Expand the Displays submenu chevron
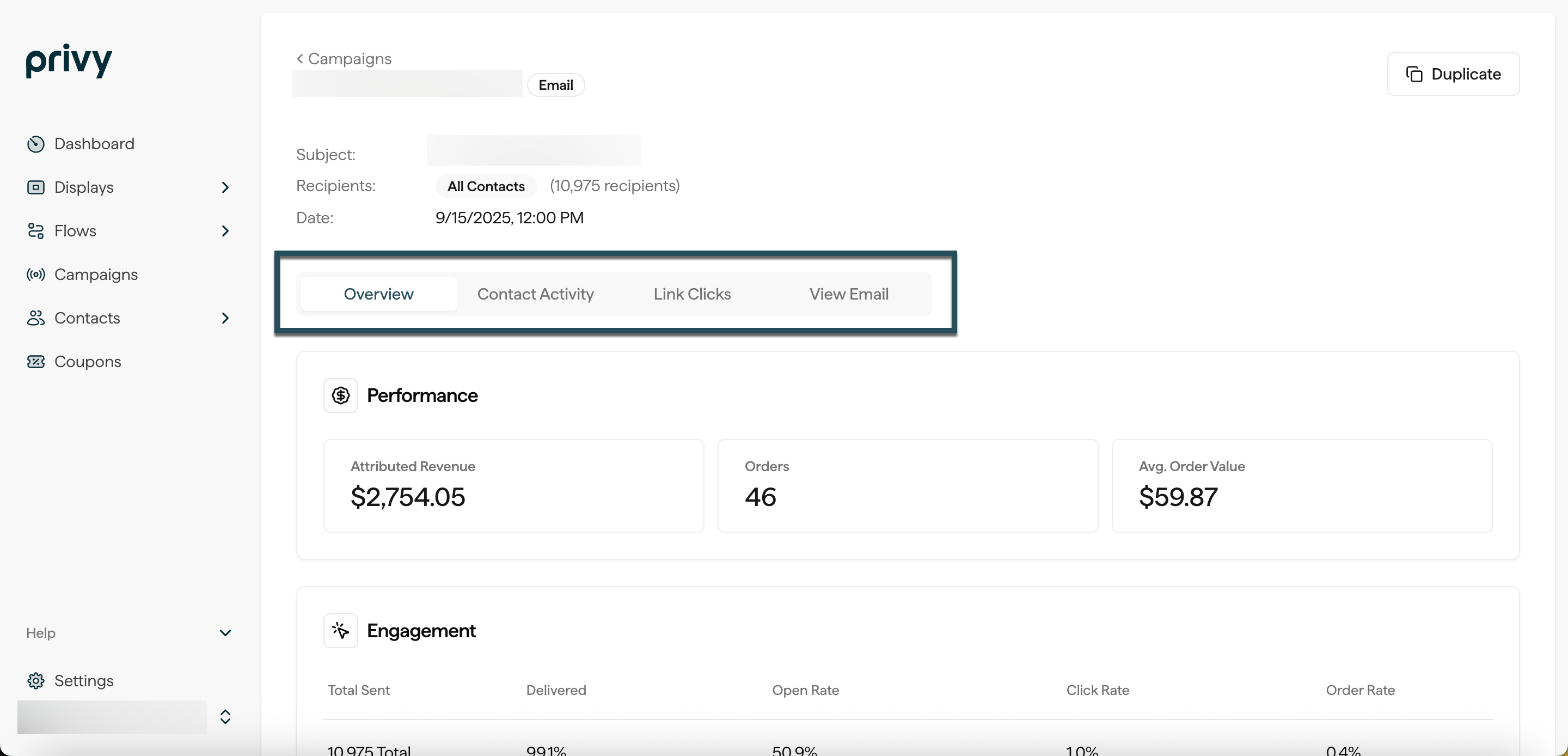The image size is (1568, 756). [x=225, y=187]
